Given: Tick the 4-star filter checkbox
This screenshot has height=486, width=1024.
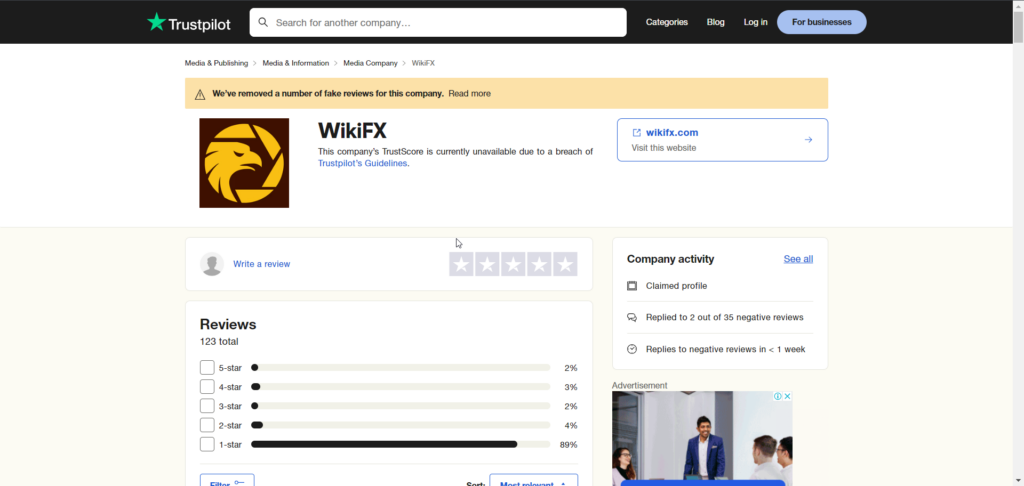Looking at the screenshot, I should coord(207,387).
